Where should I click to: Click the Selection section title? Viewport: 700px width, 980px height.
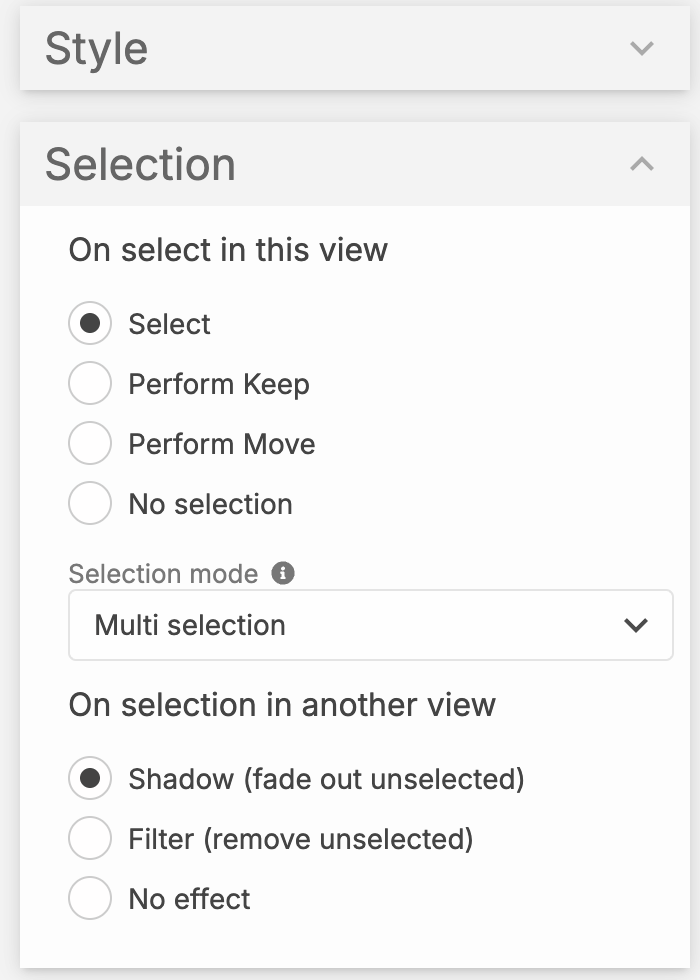click(140, 164)
